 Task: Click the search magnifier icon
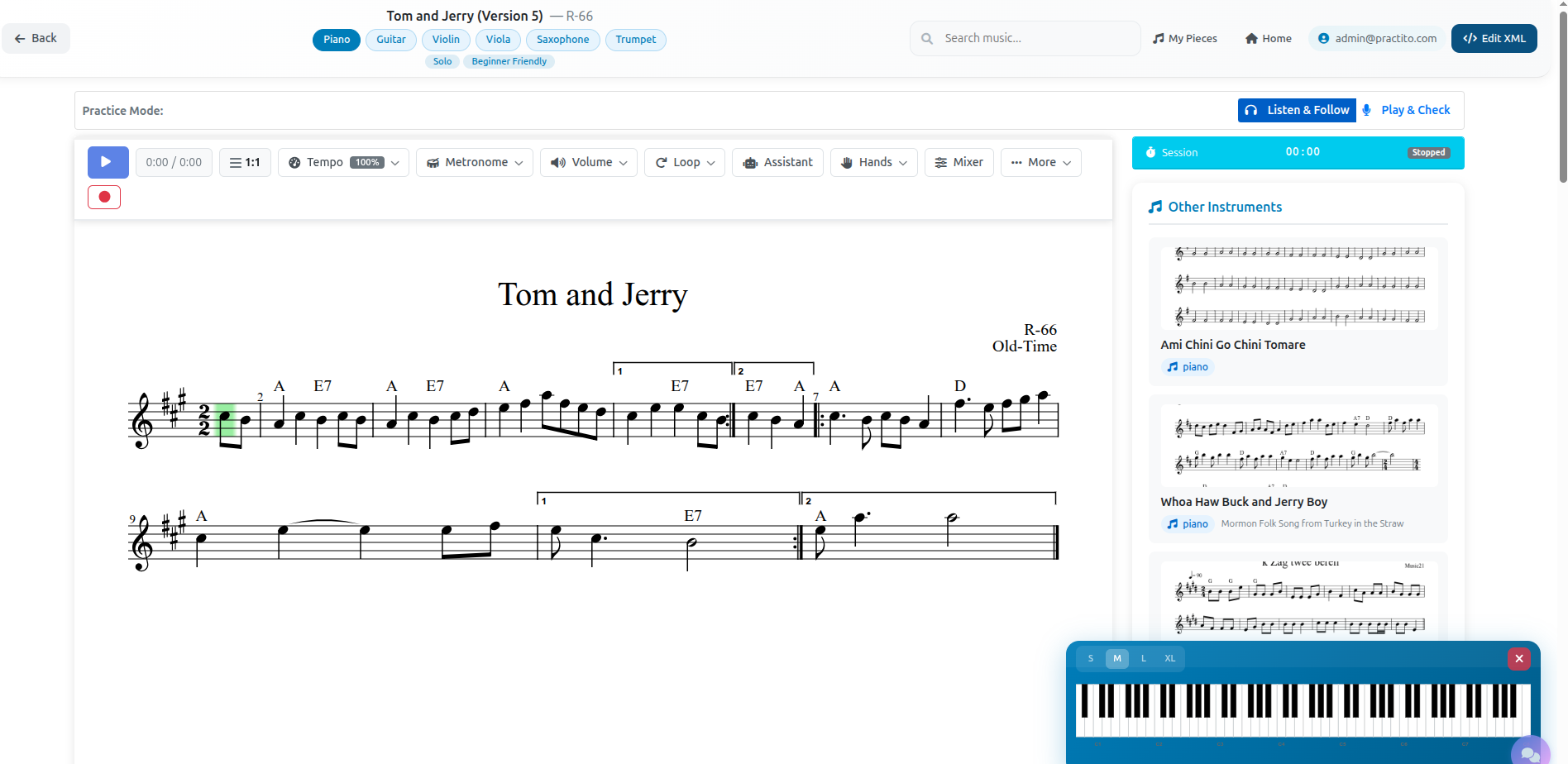coord(926,38)
